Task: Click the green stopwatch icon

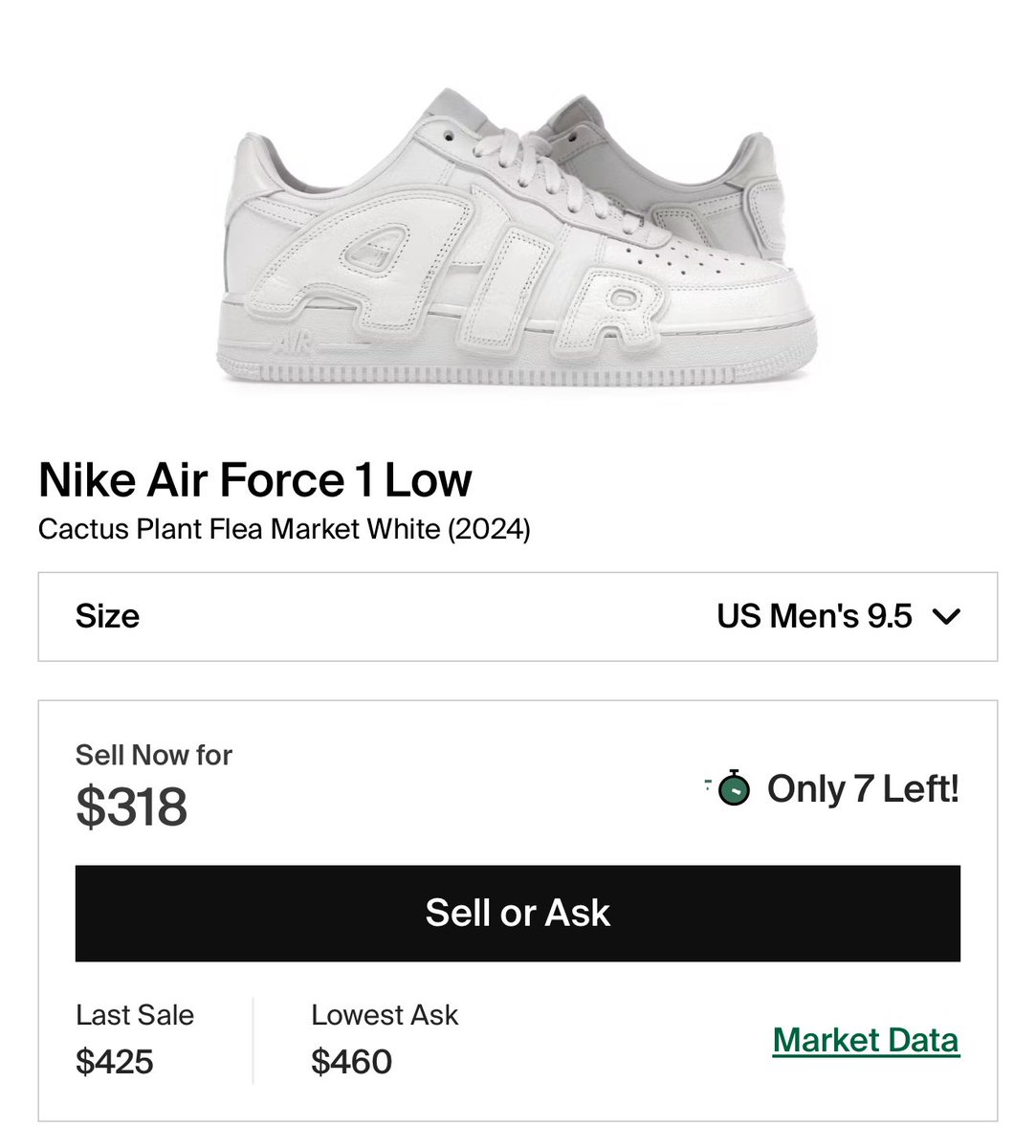Action: [733, 788]
